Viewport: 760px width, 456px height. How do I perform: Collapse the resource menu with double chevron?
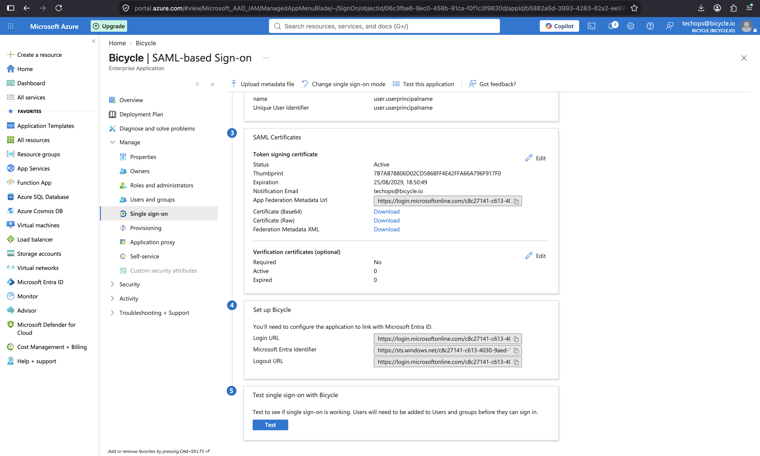[x=212, y=84]
